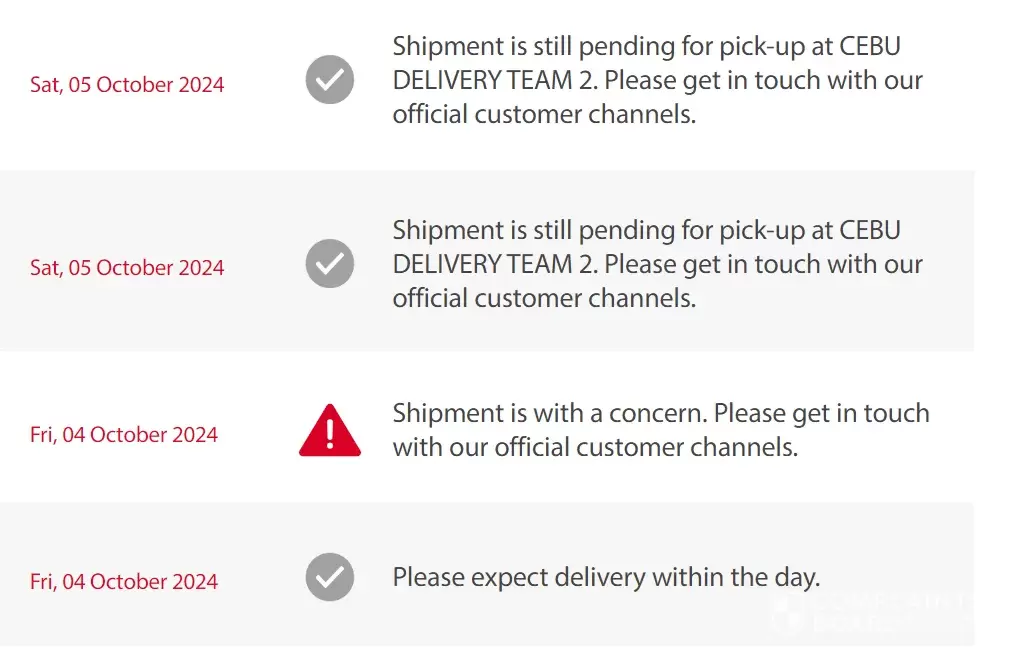Click the checkmark icon in the gray-shaded Sat, 05 October row

tap(330, 264)
